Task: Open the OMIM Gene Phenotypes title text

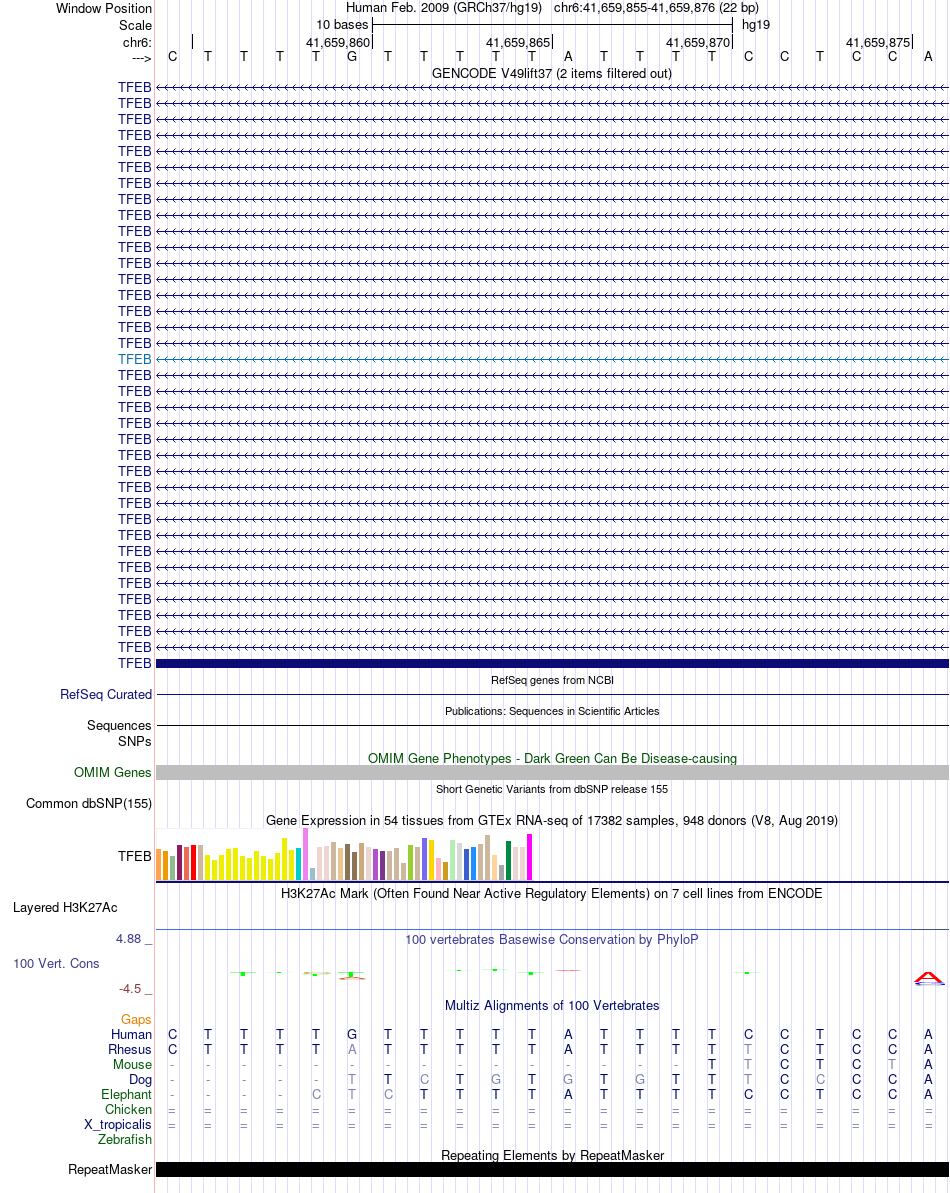Action: tap(552, 759)
